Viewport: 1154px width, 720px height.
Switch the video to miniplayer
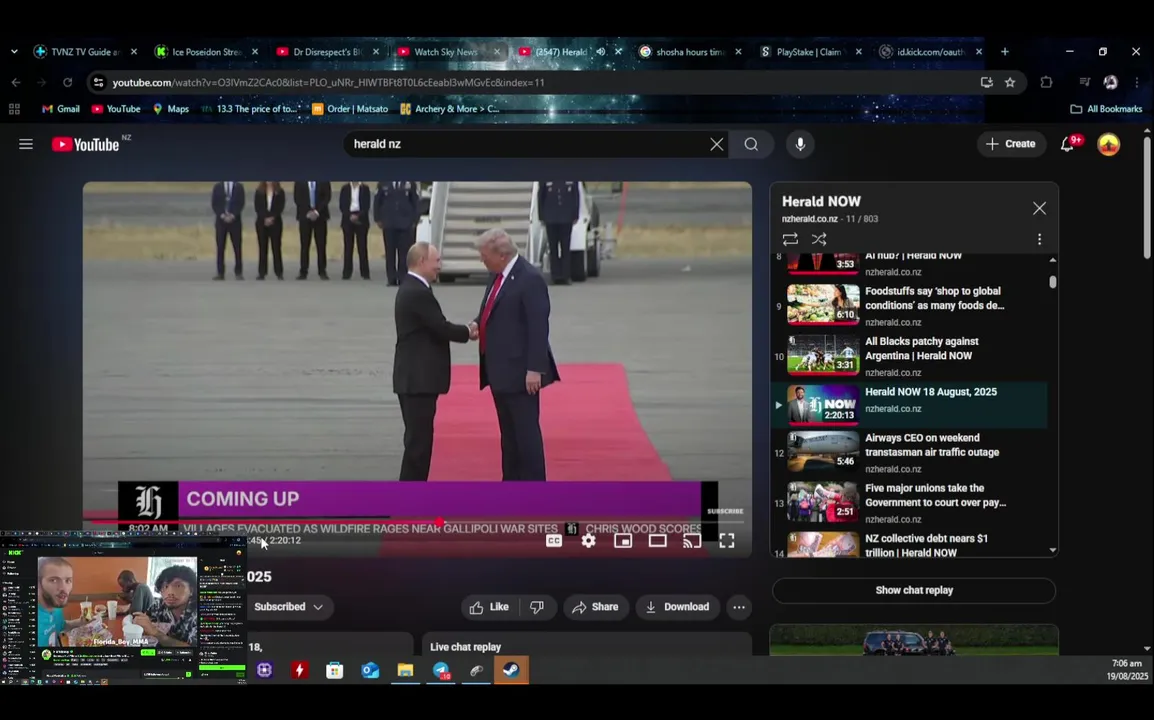(x=623, y=541)
